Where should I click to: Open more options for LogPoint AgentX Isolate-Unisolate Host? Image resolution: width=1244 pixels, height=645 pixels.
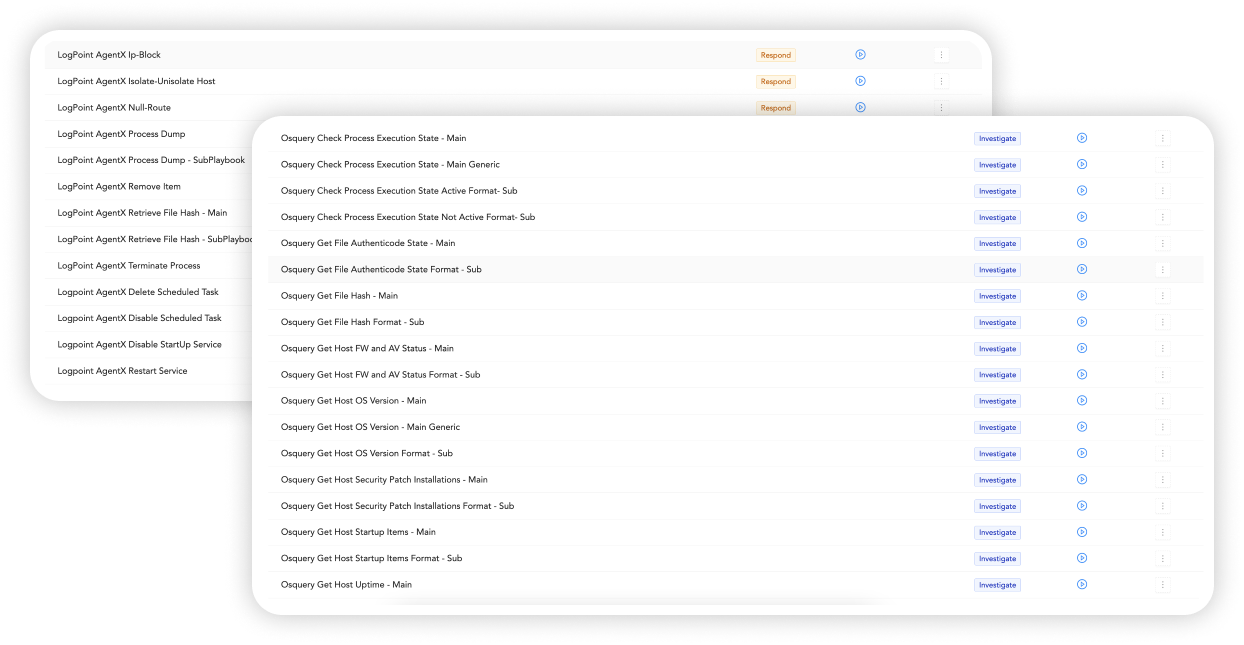click(x=941, y=81)
